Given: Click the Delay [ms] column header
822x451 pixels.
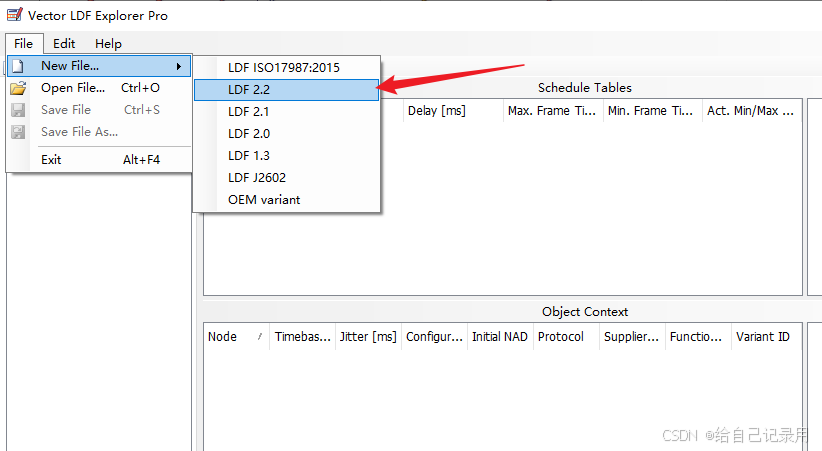Looking at the screenshot, I should pos(453,111).
